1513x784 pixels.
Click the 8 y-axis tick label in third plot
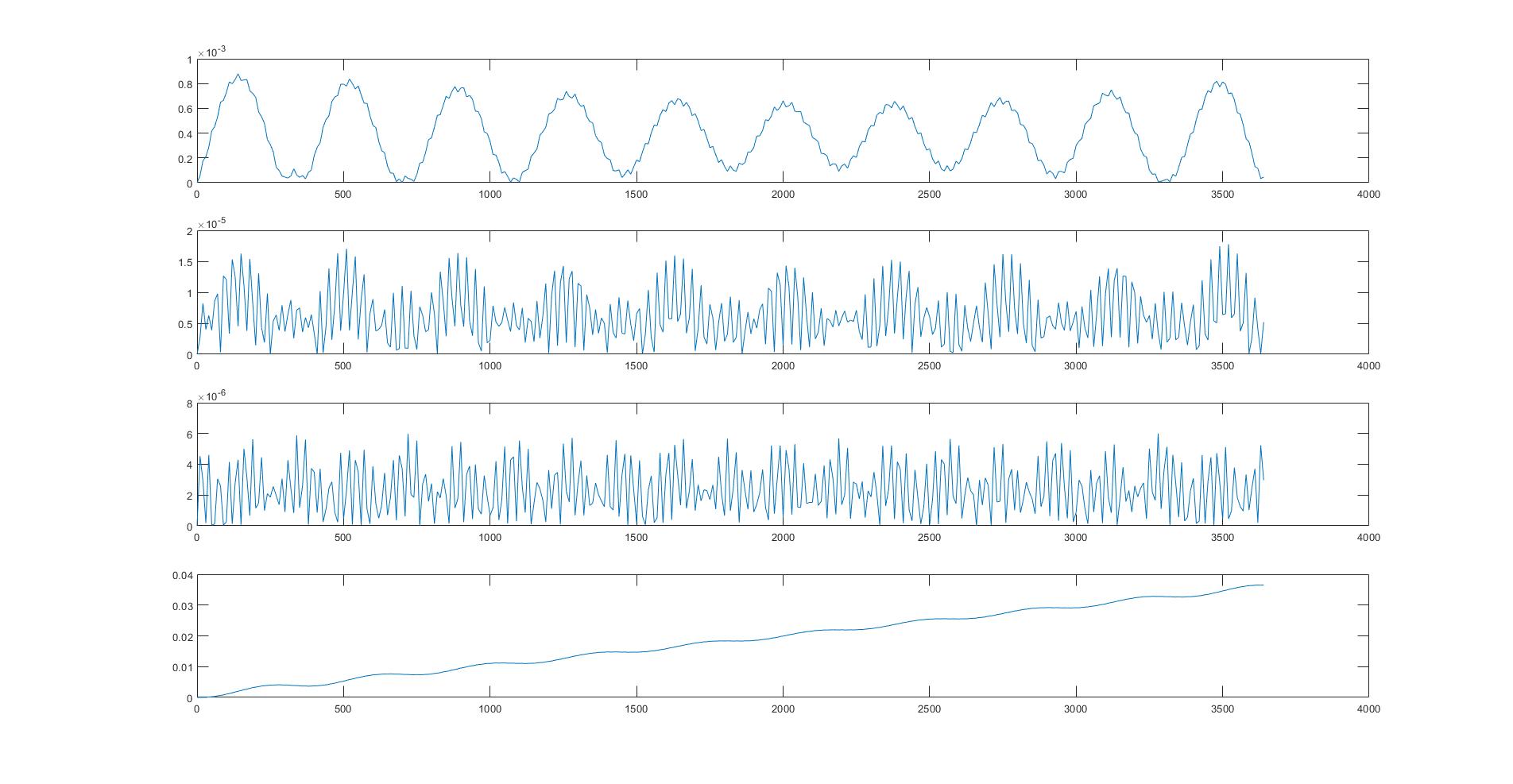coord(189,404)
